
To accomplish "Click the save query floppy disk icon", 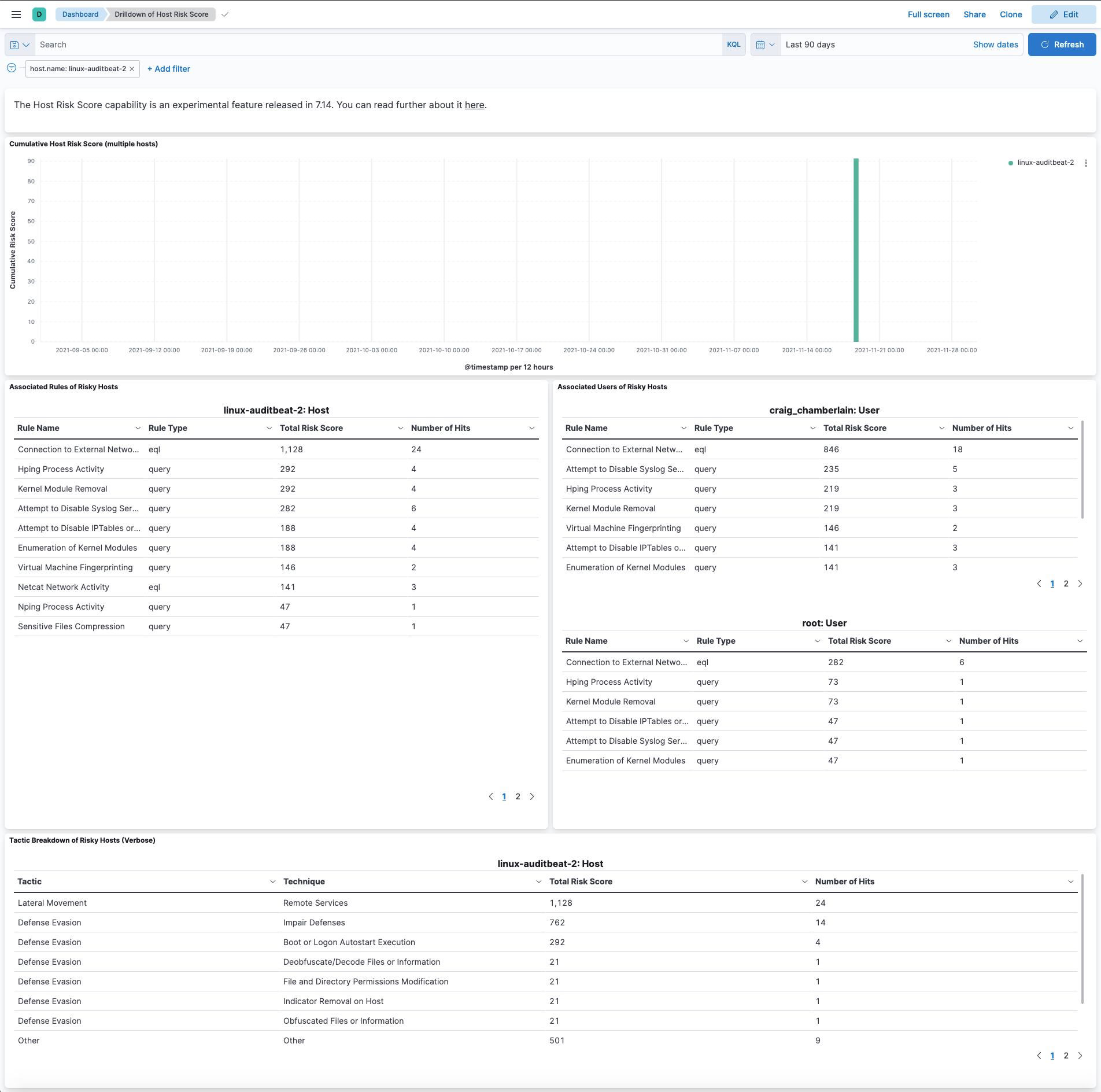I will [x=15, y=45].
